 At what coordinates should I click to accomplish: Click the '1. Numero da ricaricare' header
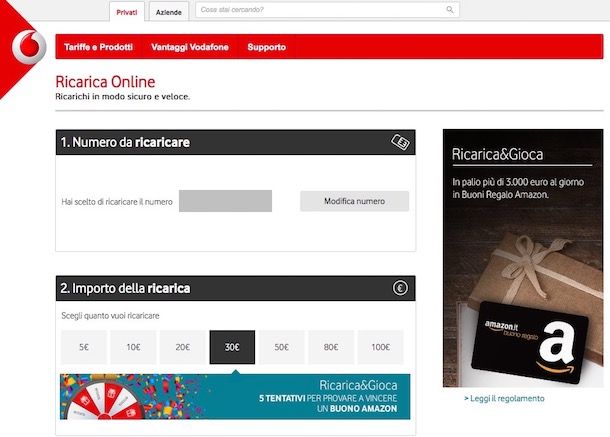coord(235,142)
